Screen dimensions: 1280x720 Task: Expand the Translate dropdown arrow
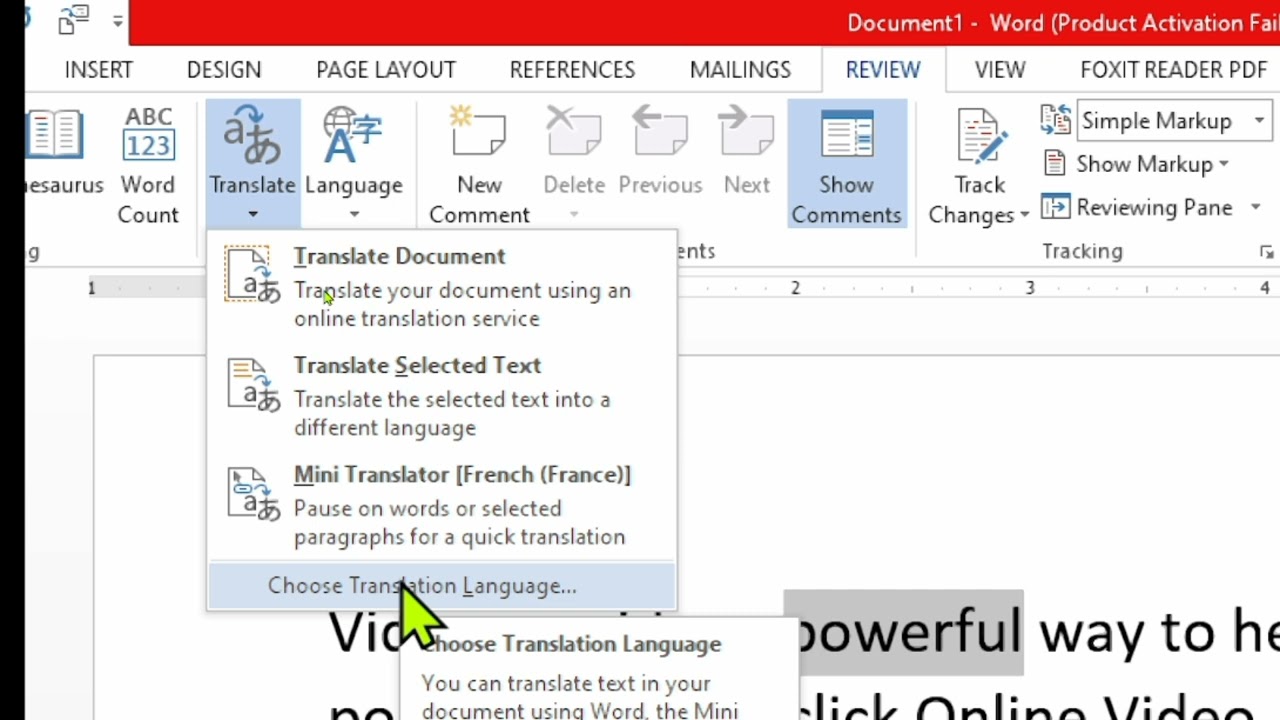tap(252, 214)
